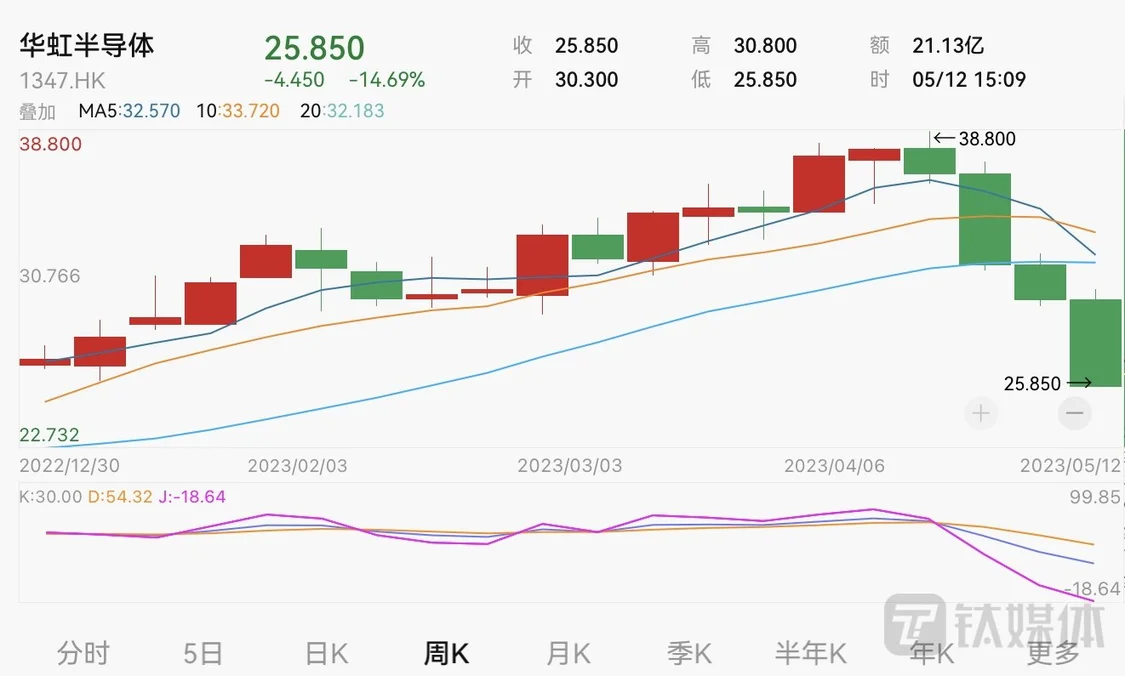Image resolution: width=1125 pixels, height=676 pixels.
Task: Switch to 月K monthly candlestick tab
Action: point(568,653)
